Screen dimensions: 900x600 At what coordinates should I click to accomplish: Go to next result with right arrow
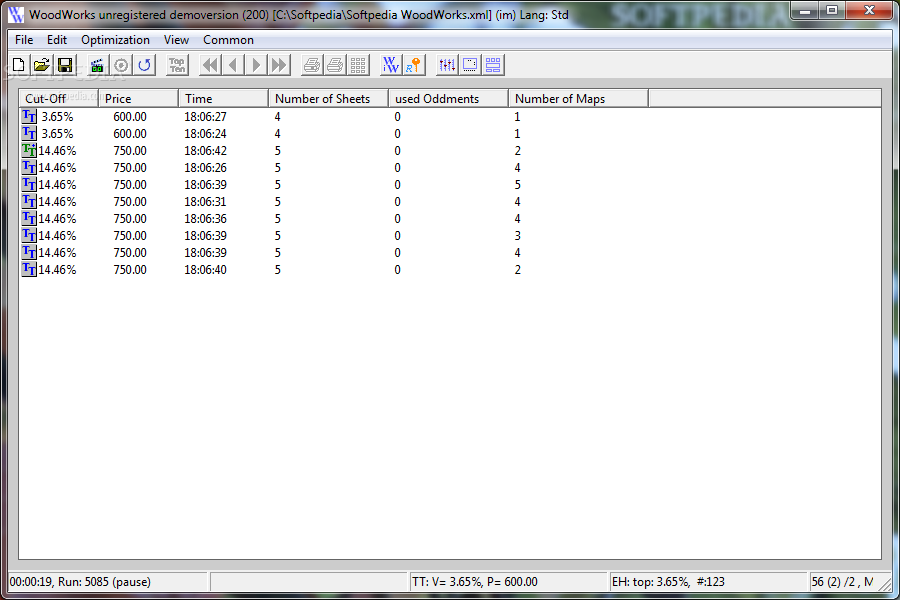pos(256,65)
